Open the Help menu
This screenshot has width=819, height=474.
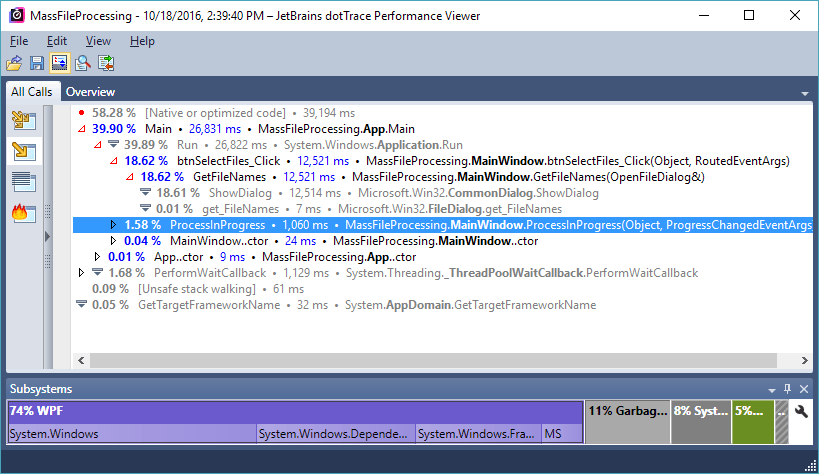point(142,41)
